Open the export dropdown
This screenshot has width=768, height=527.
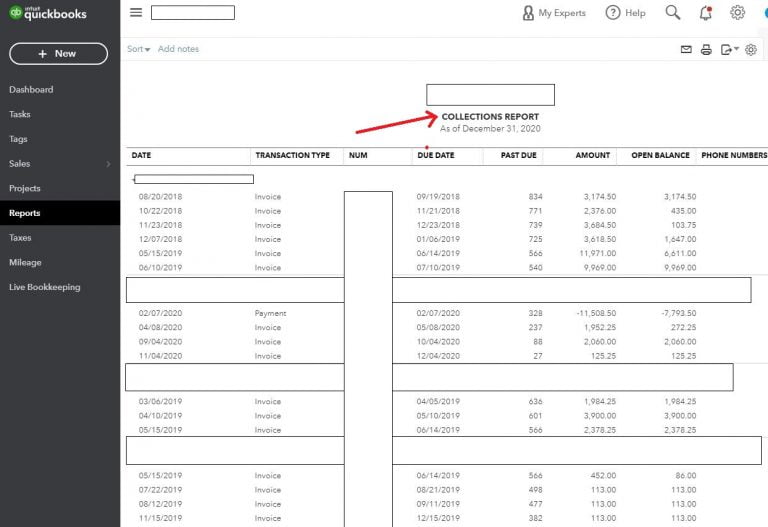[x=729, y=49]
